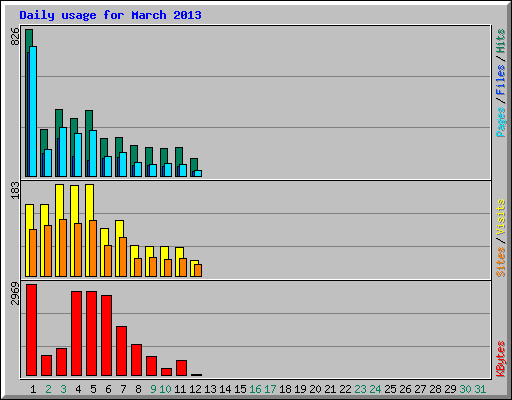Select the cyan Pages bar for day 5
This screenshot has width=512, height=400.
click(x=93, y=153)
